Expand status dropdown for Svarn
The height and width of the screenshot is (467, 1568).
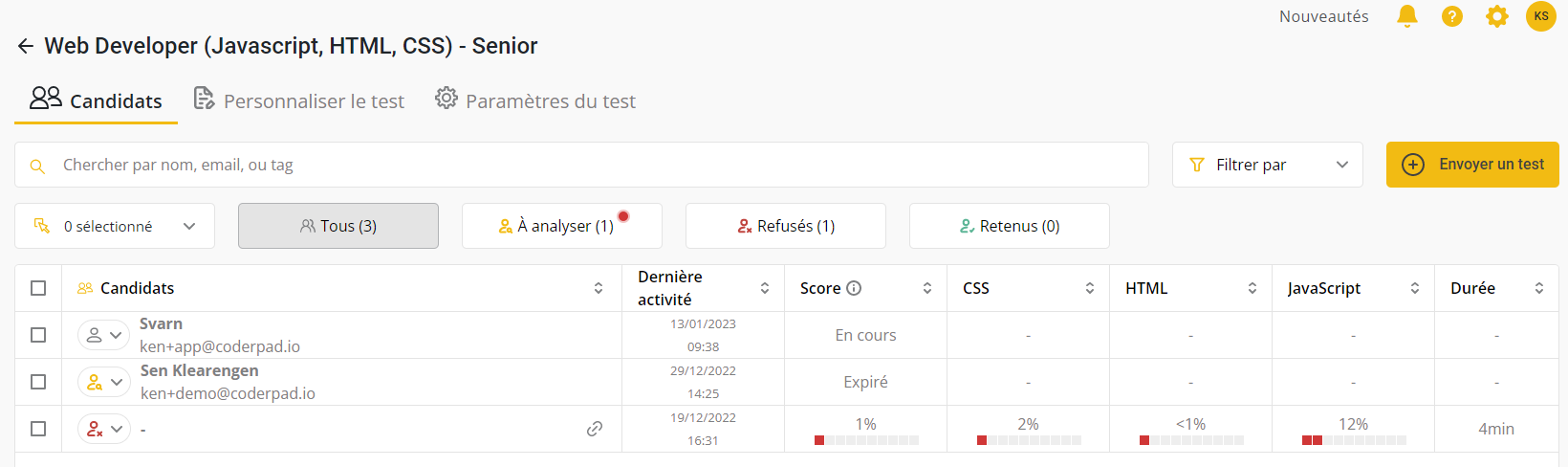pyautogui.click(x=104, y=335)
